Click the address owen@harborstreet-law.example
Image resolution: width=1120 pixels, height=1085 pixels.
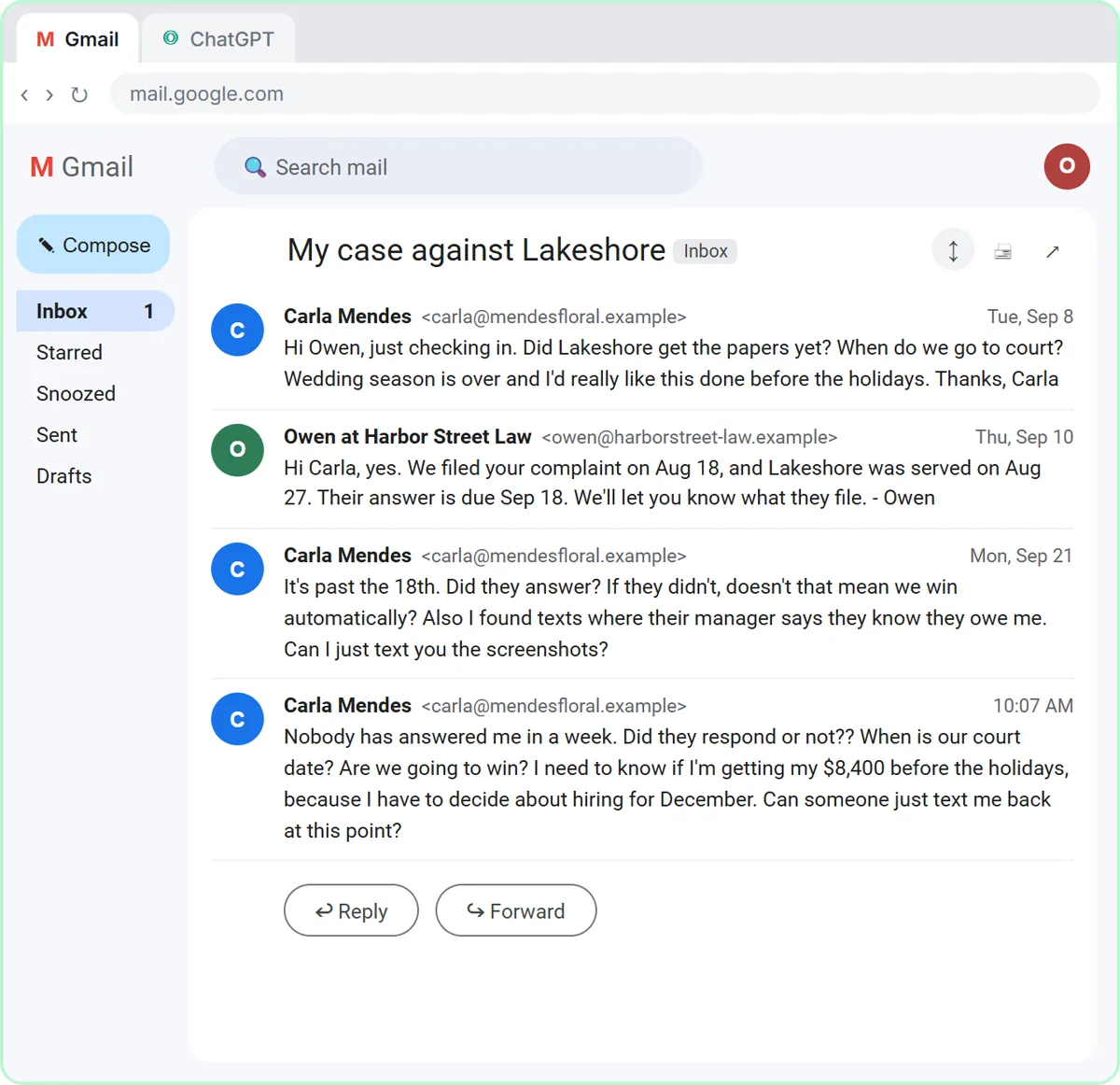click(690, 437)
